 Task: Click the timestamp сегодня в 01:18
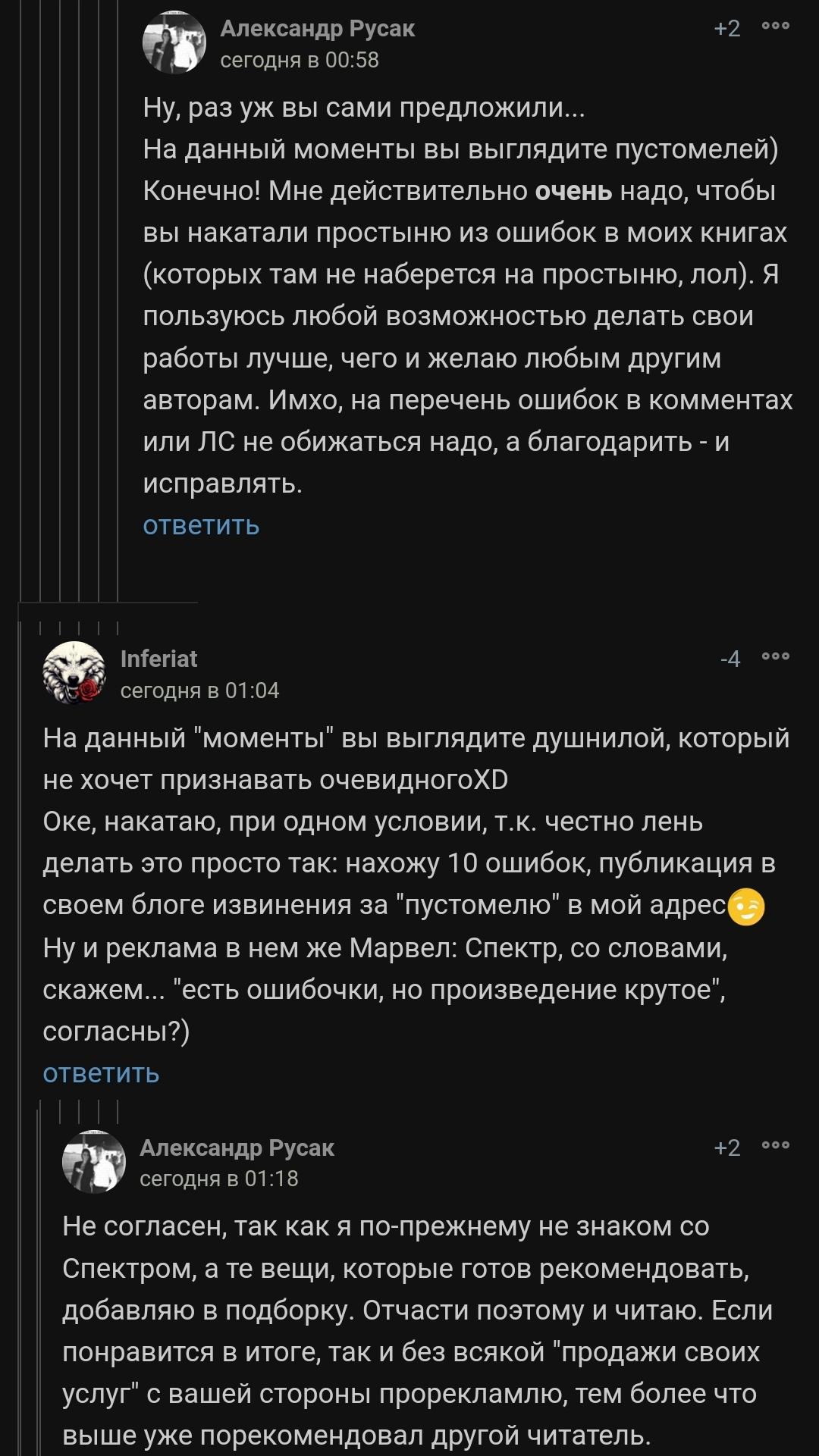(218, 1179)
